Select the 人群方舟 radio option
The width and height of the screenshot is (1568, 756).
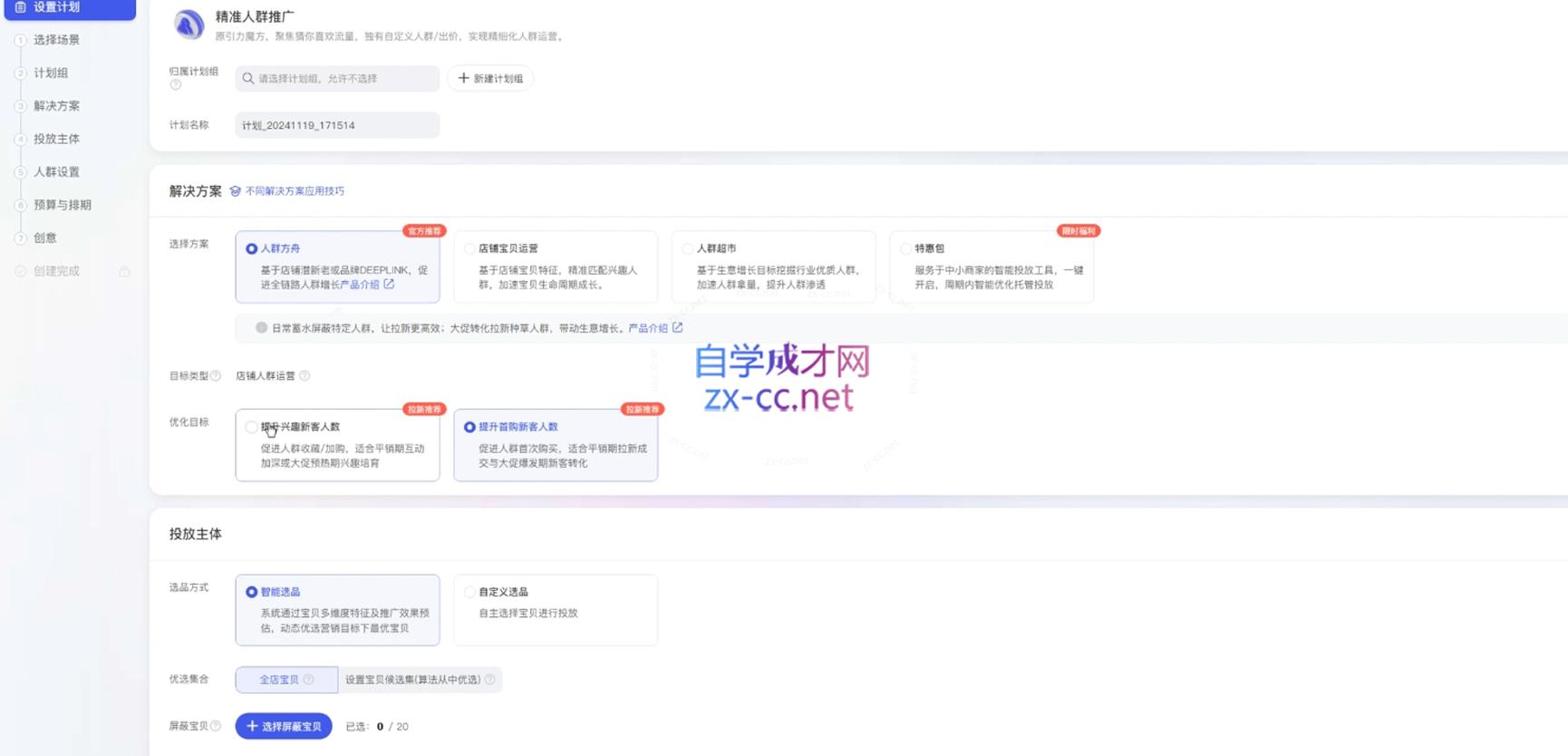pos(251,248)
